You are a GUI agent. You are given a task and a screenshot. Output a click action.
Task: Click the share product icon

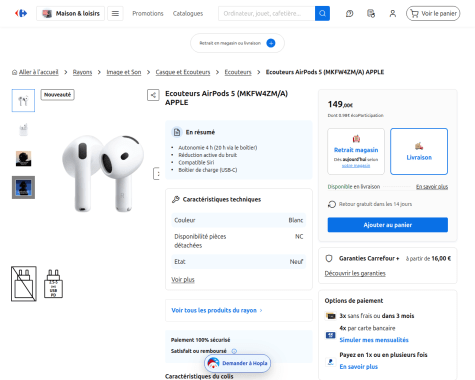point(153,95)
